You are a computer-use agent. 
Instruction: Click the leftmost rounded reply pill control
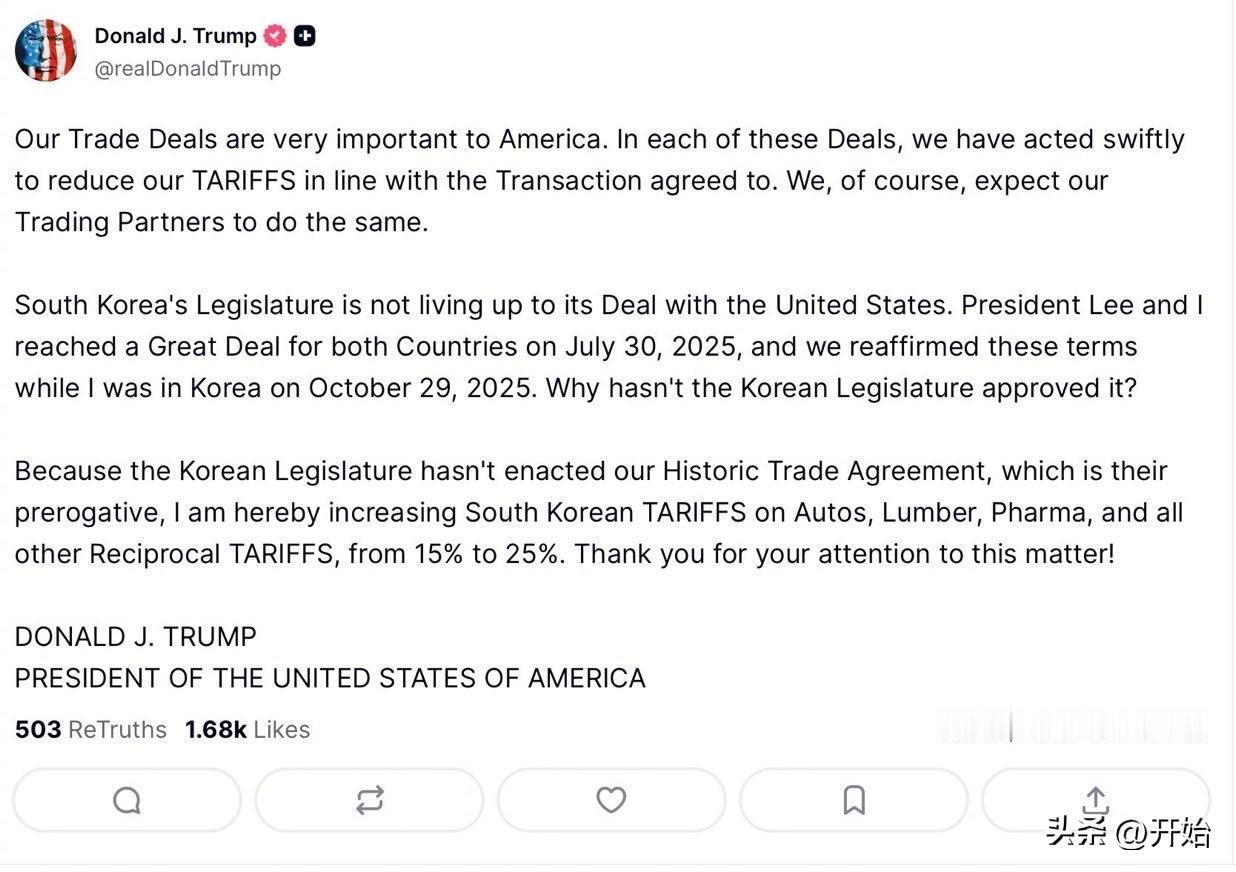coord(126,800)
